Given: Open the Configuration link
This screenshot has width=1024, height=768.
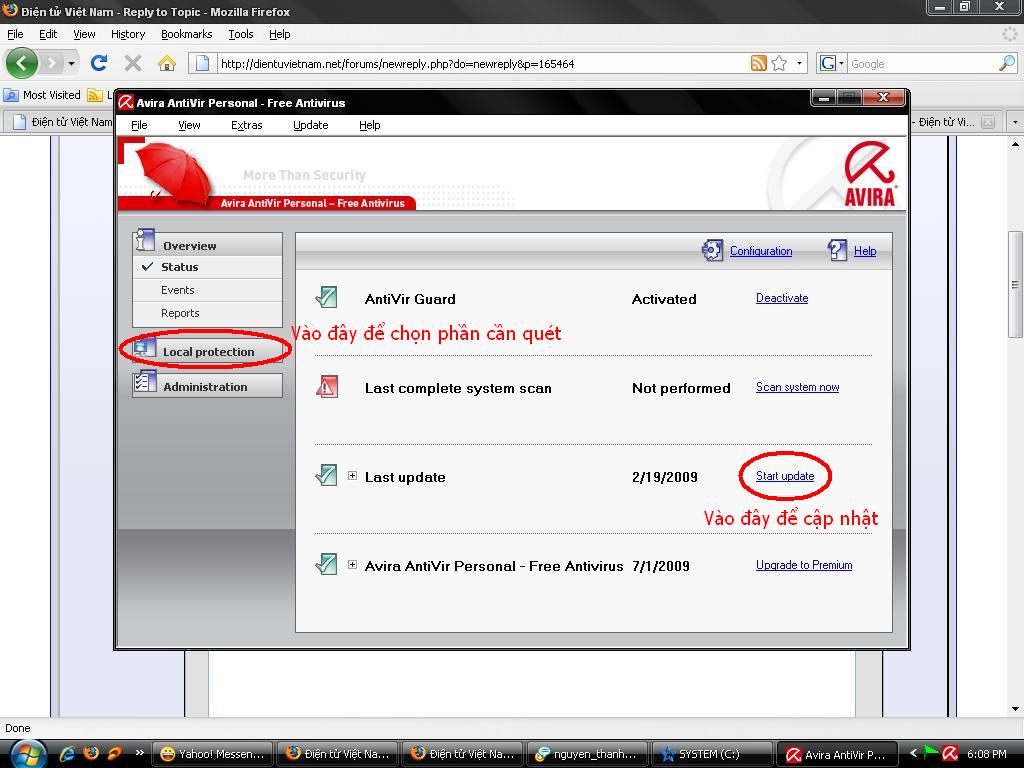Looking at the screenshot, I should 761,251.
